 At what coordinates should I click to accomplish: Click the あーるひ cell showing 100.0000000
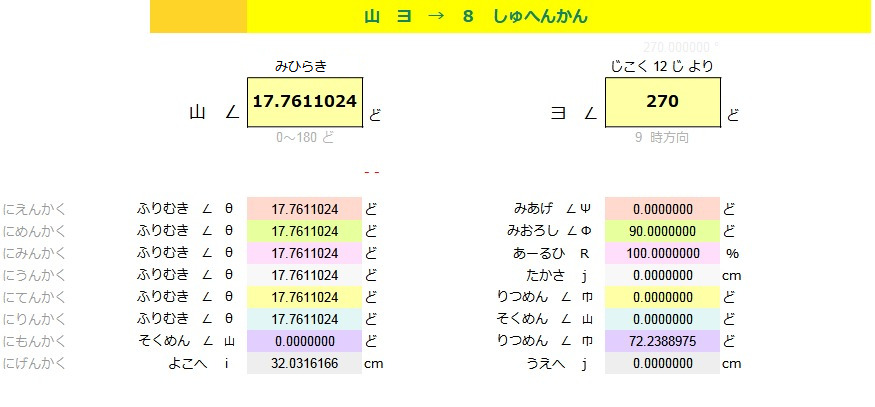(662, 253)
